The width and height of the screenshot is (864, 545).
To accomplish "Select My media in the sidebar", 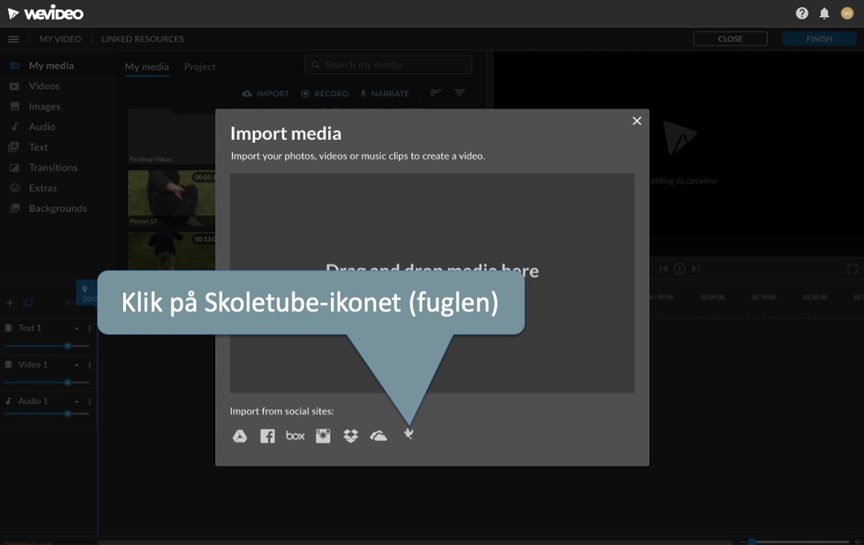I will tap(51, 66).
